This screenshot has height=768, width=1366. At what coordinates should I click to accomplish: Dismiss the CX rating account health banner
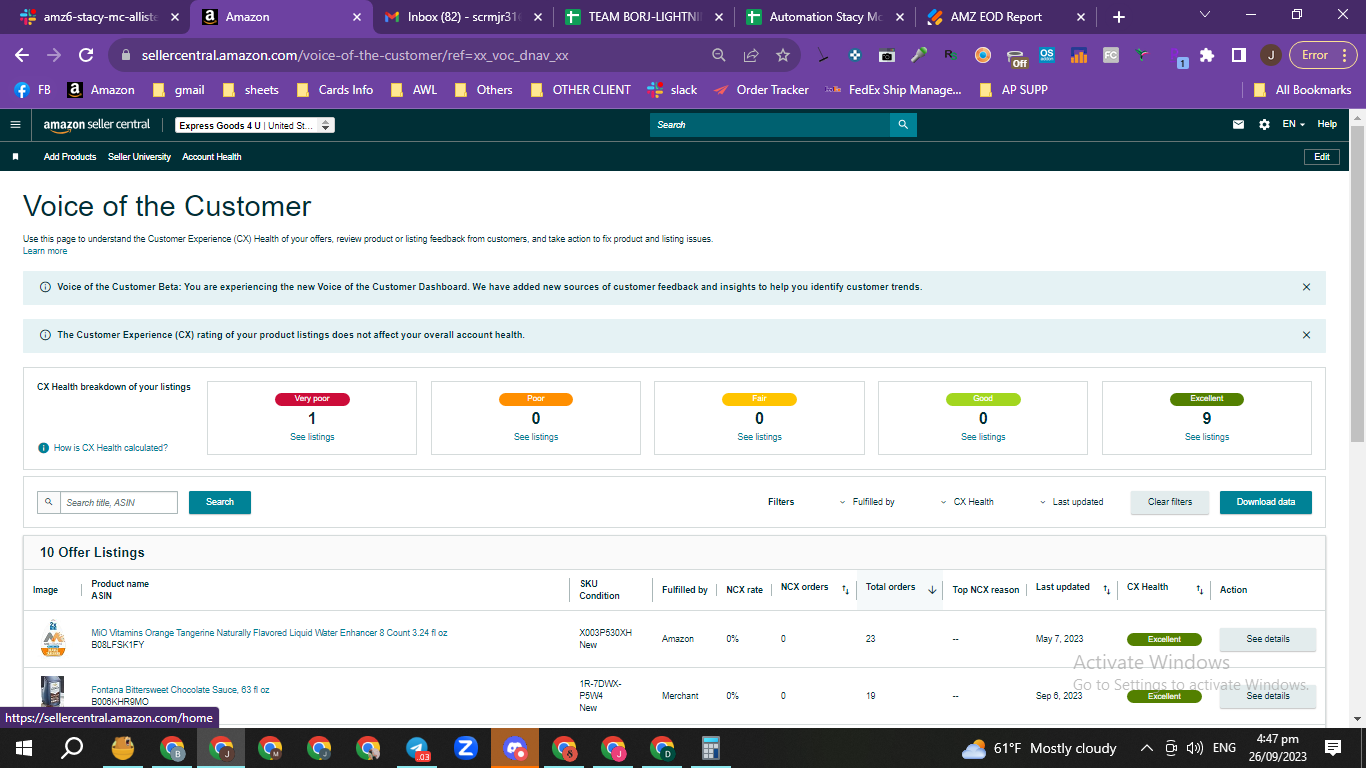[x=1306, y=335]
